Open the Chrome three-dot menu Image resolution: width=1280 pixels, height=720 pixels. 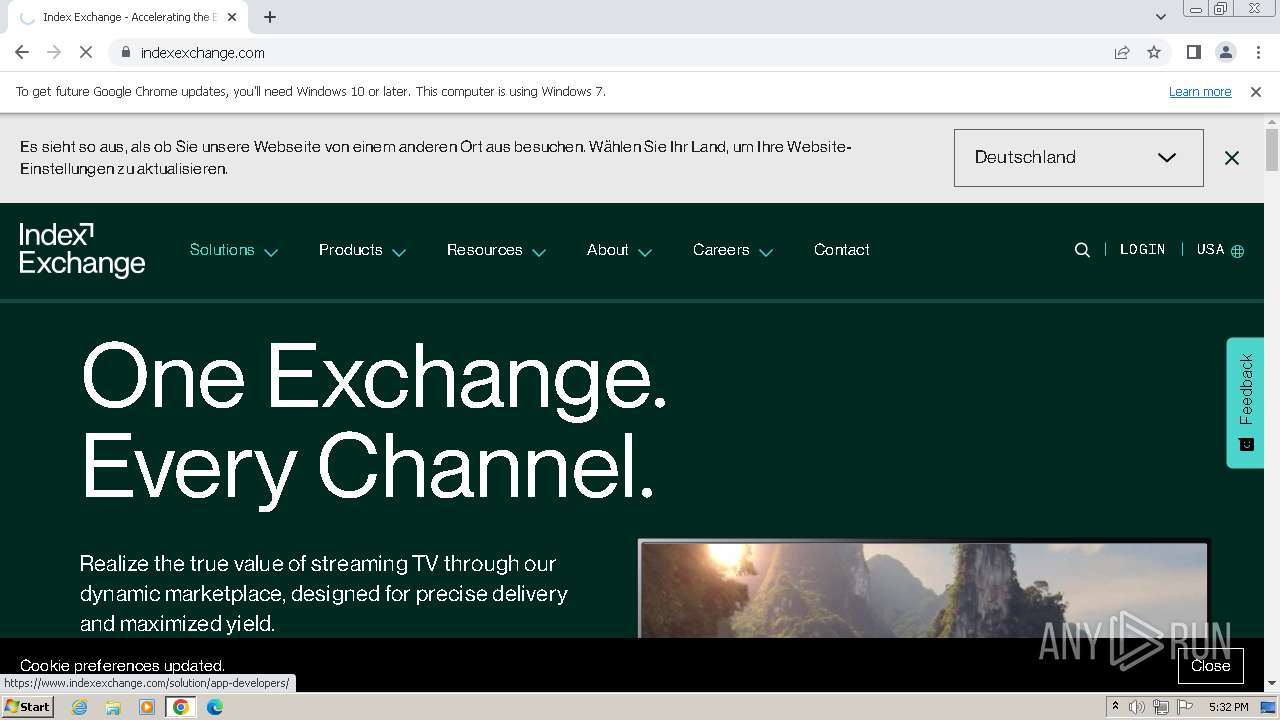pyautogui.click(x=1258, y=52)
